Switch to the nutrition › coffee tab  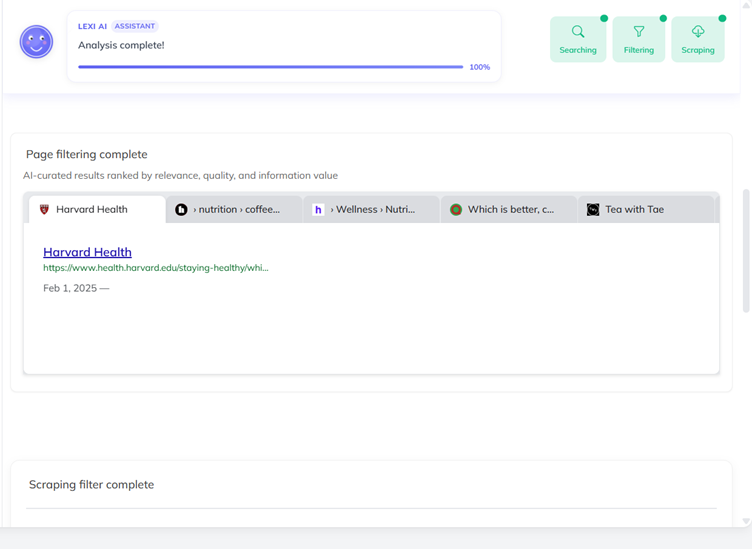point(235,210)
